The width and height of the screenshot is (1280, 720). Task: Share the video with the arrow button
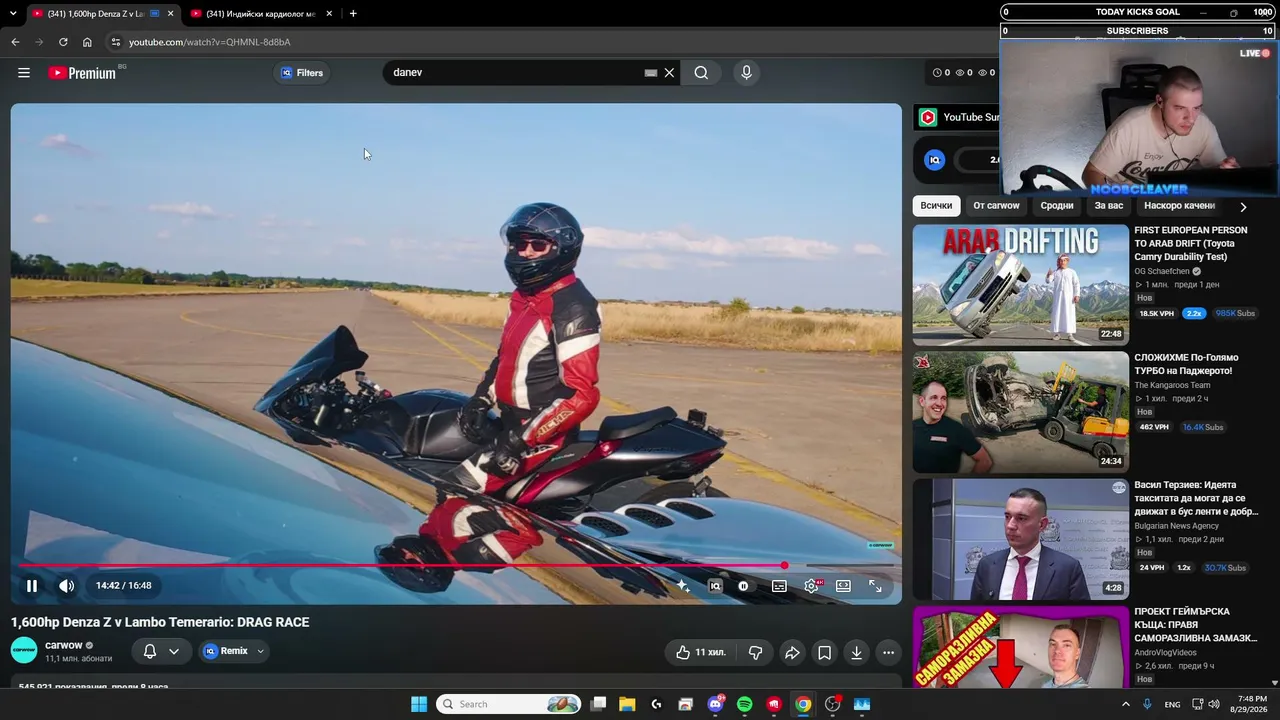click(x=792, y=653)
